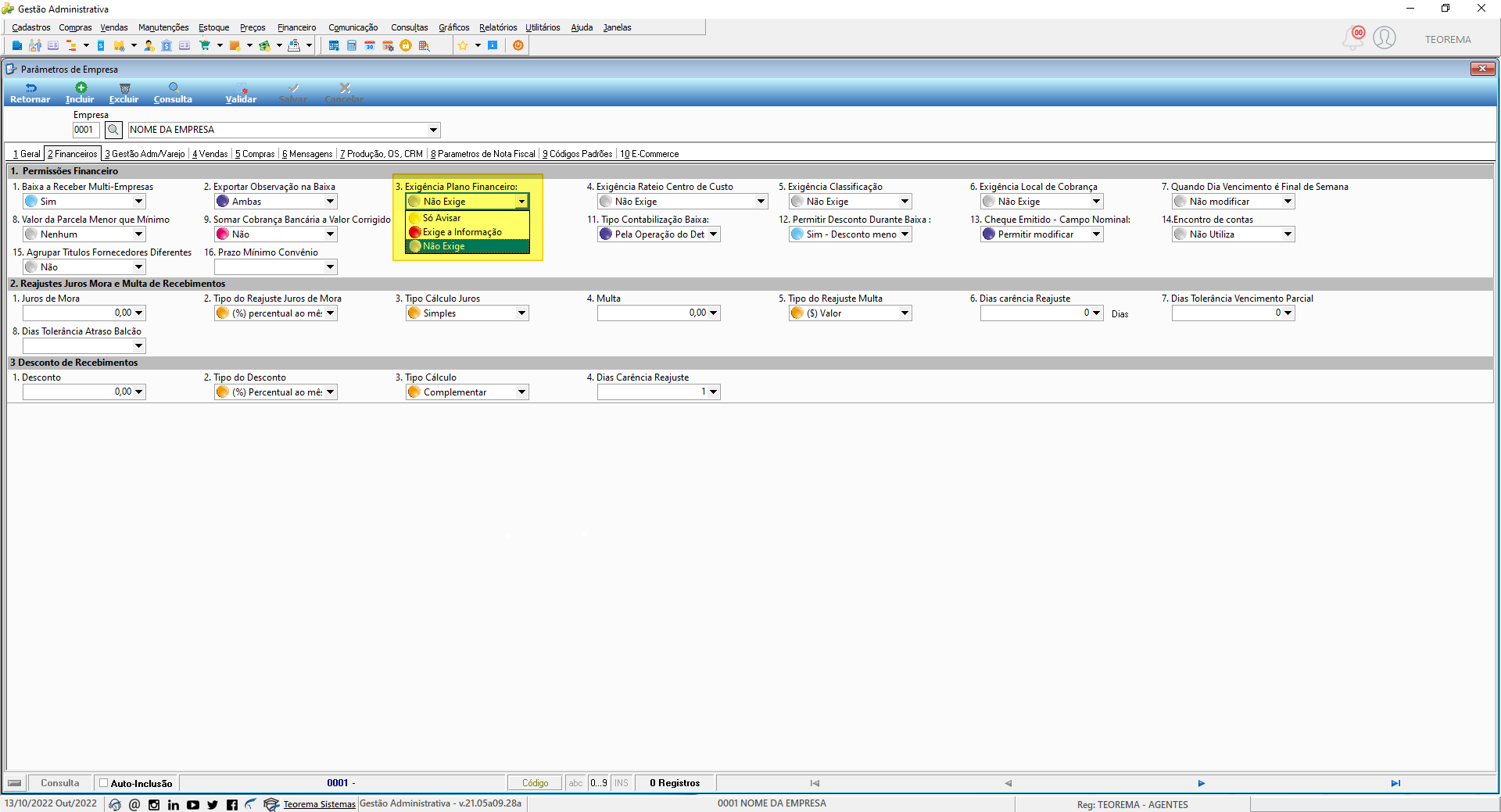Click the orange padlock toolbar icon
This screenshot has height=812, width=1501.
406,45
